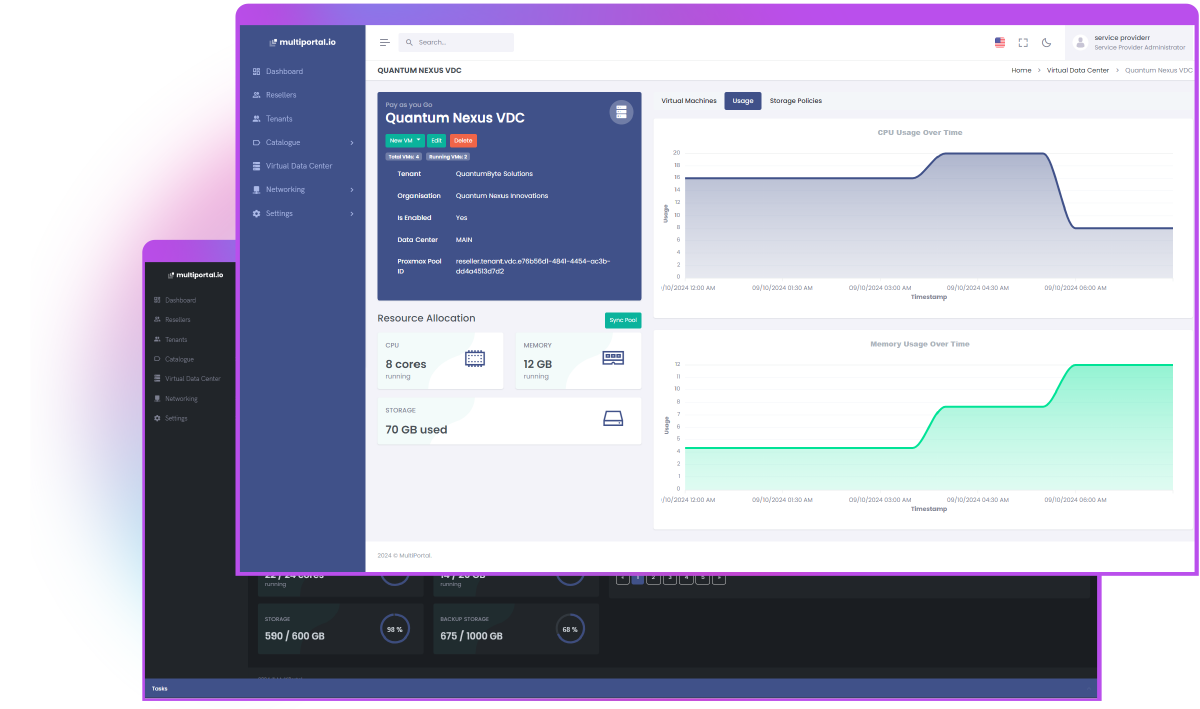Click the 98% storage progress circle
Viewport: 1200px width, 709px height.
coord(397,630)
